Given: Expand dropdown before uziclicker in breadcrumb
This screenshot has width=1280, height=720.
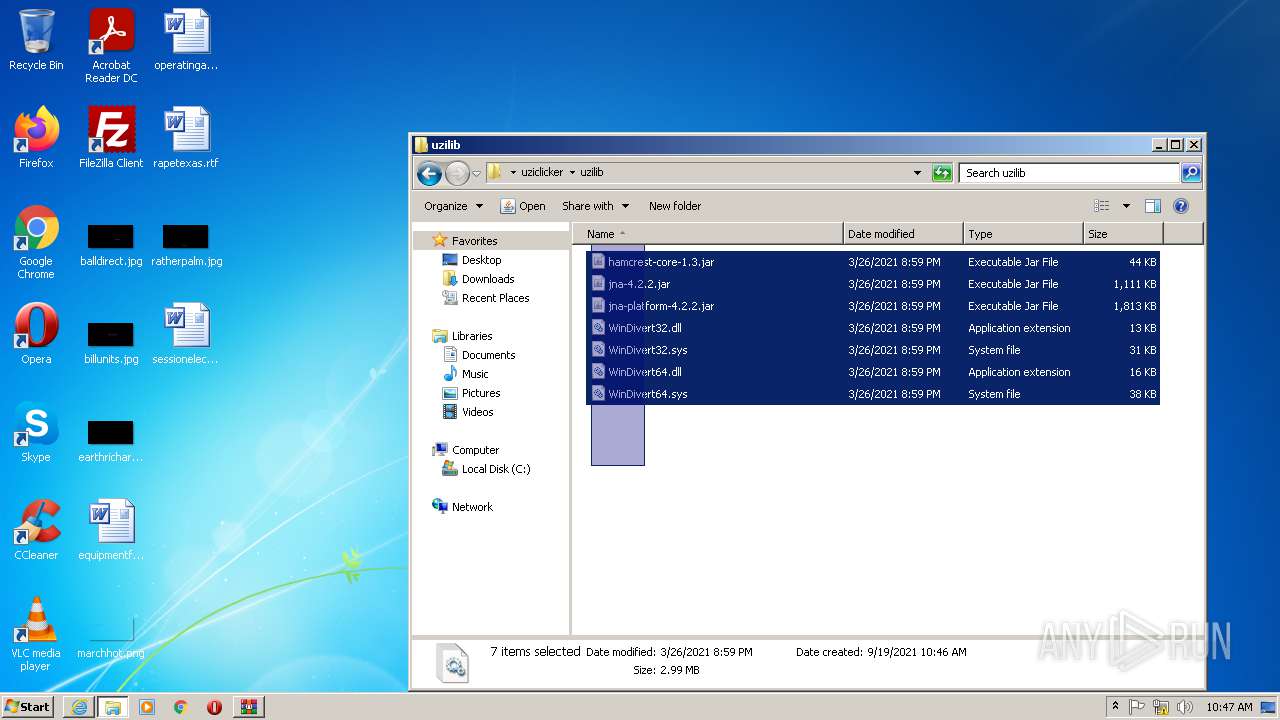Looking at the screenshot, I should click(513, 172).
